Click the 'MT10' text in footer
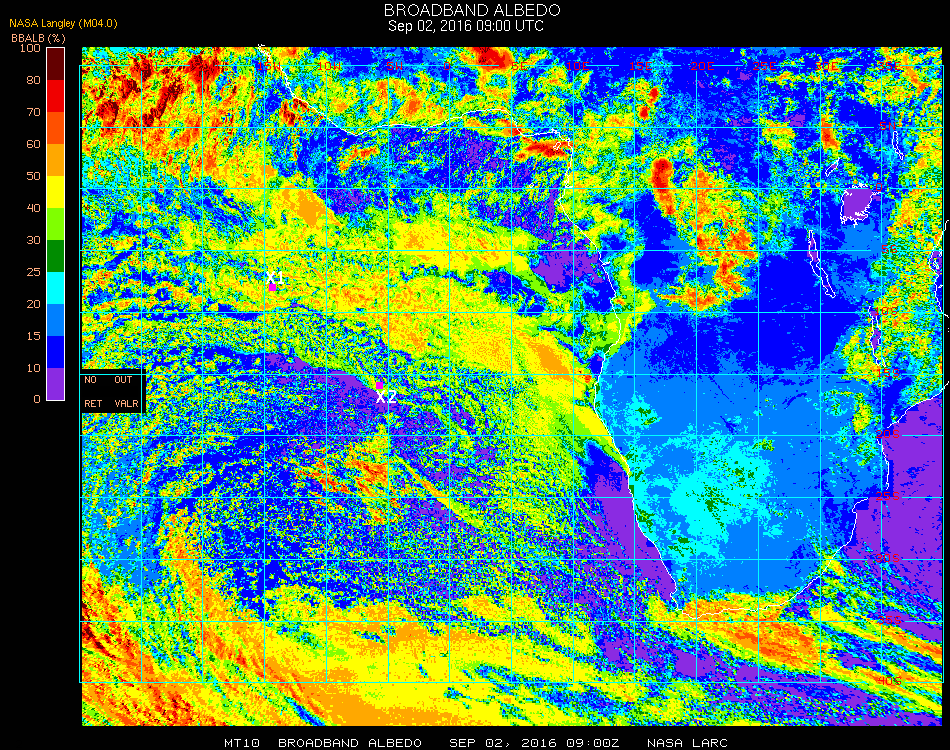The height and width of the screenshot is (750, 950). pos(242,743)
